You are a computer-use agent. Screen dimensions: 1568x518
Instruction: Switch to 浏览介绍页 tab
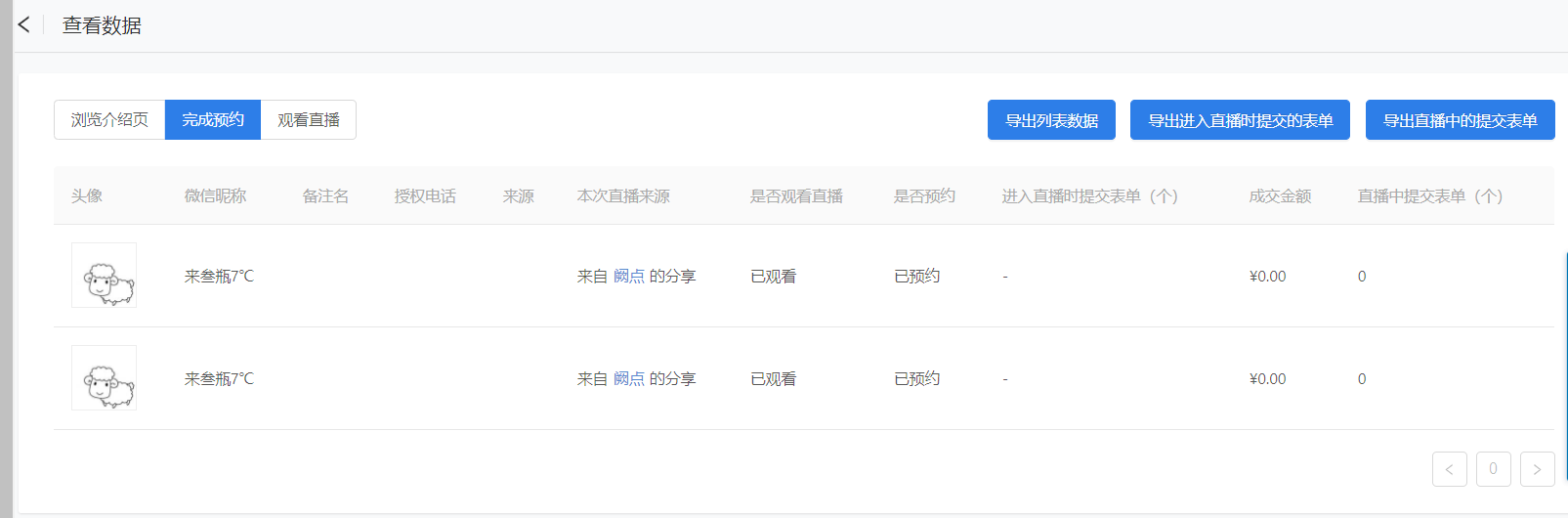pyautogui.click(x=109, y=119)
